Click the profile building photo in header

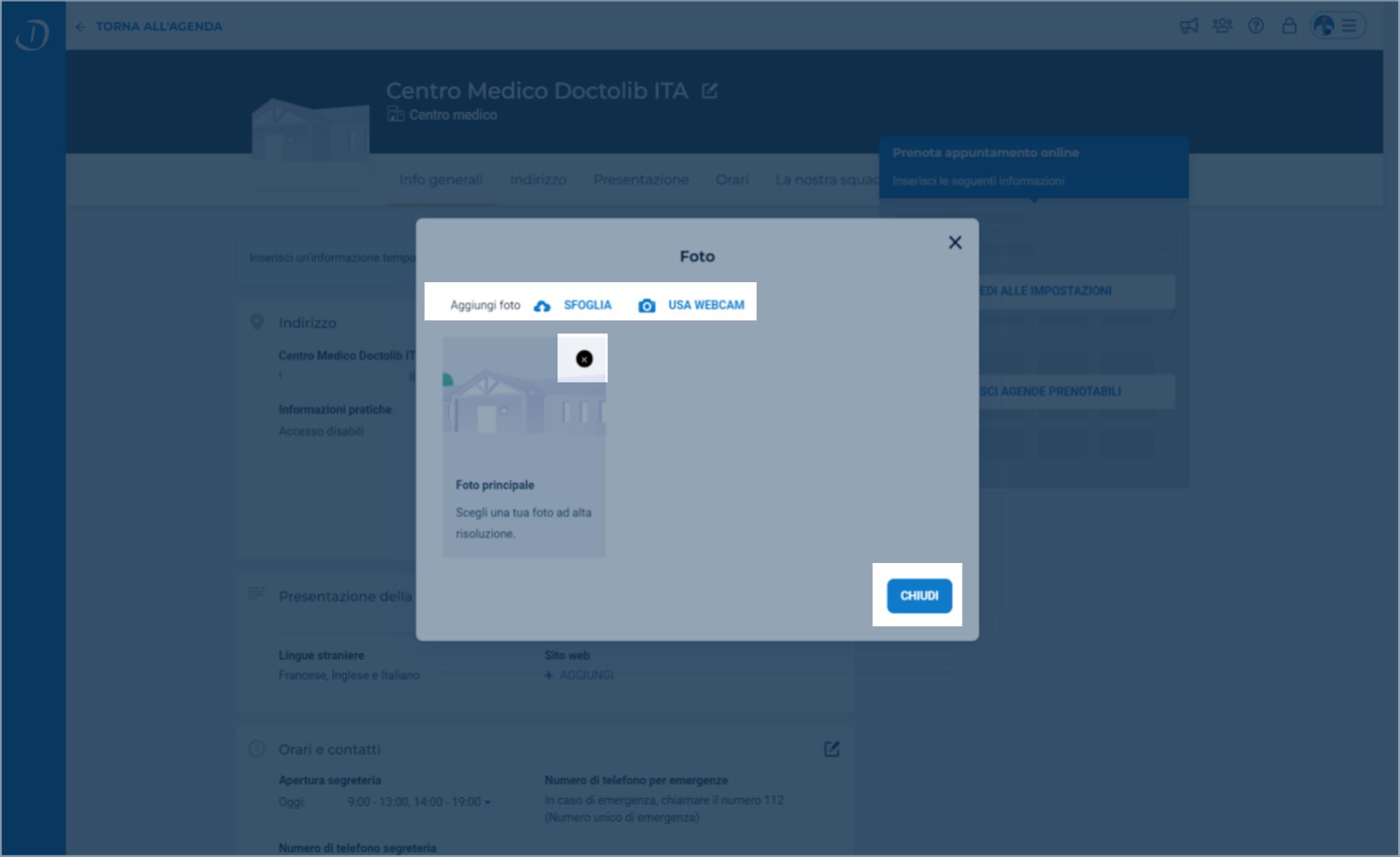[x=311, y=144]
